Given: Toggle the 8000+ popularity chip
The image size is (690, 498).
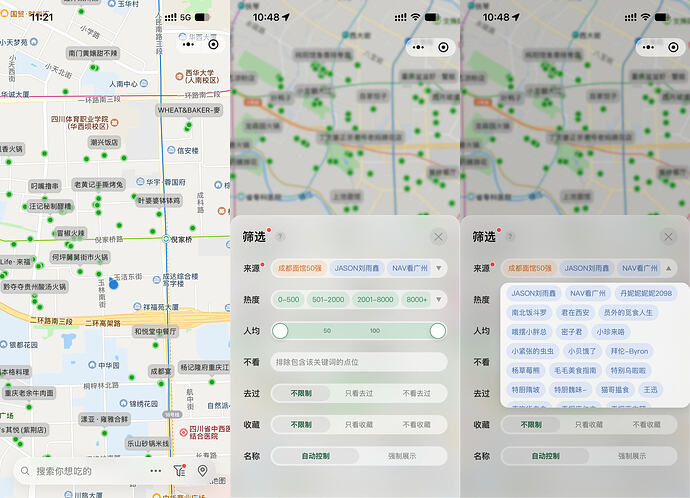Looking at the screenshot, I should pyautogui.click(x=417, y=300).
